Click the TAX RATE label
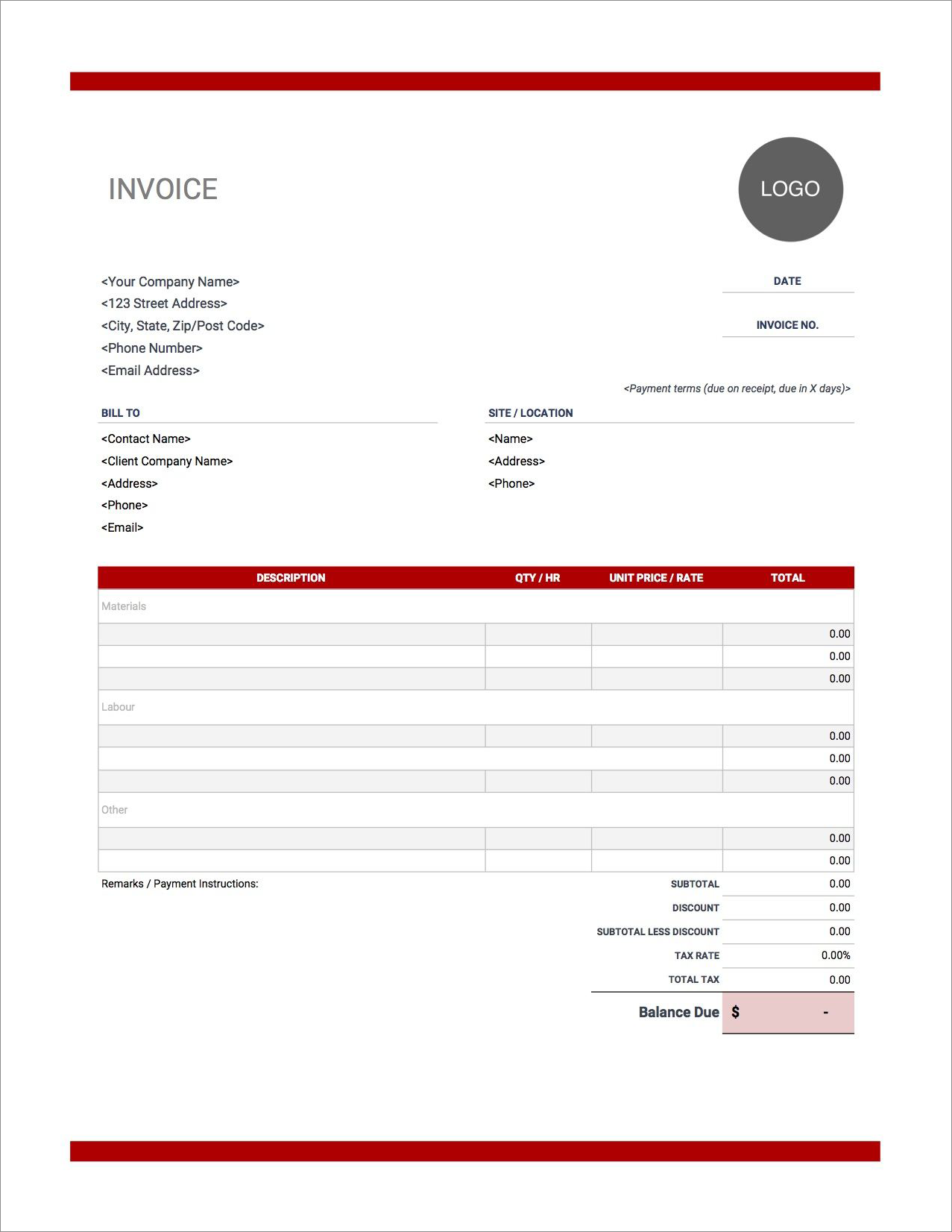Screen dimensions: 952x1232 (697, 956)
